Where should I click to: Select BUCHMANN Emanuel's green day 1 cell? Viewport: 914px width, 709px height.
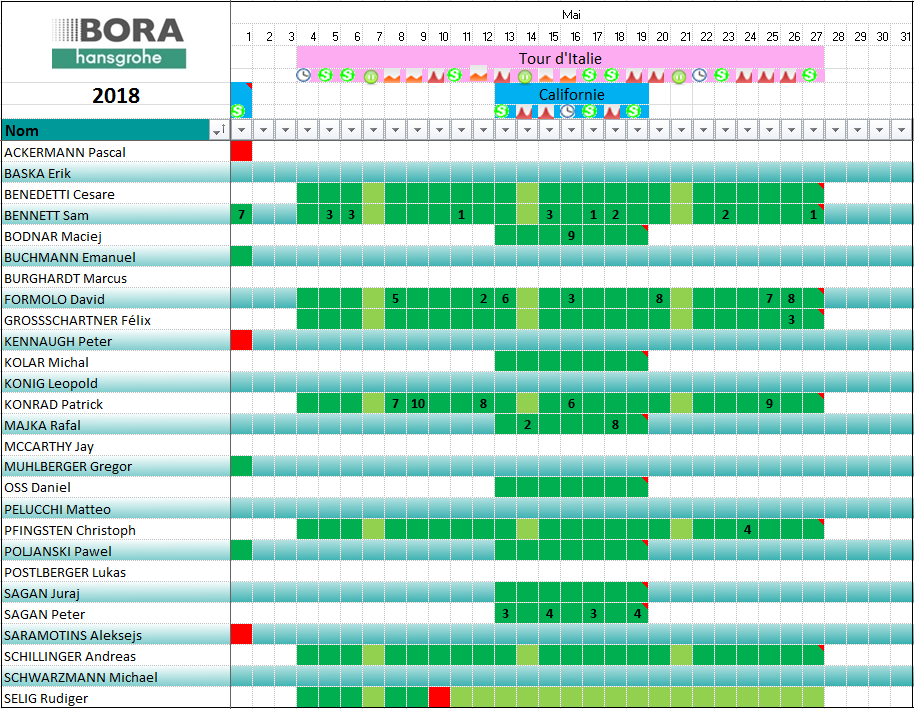tap(241, 256)
